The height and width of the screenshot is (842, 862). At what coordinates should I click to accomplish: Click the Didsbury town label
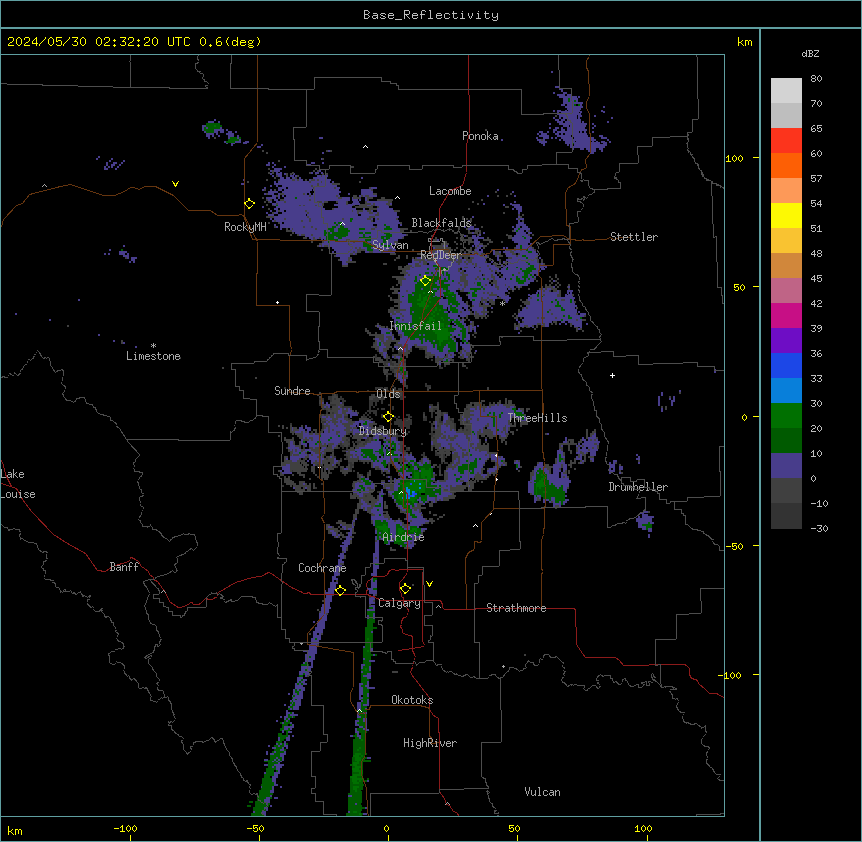click(x=383, y=431)
